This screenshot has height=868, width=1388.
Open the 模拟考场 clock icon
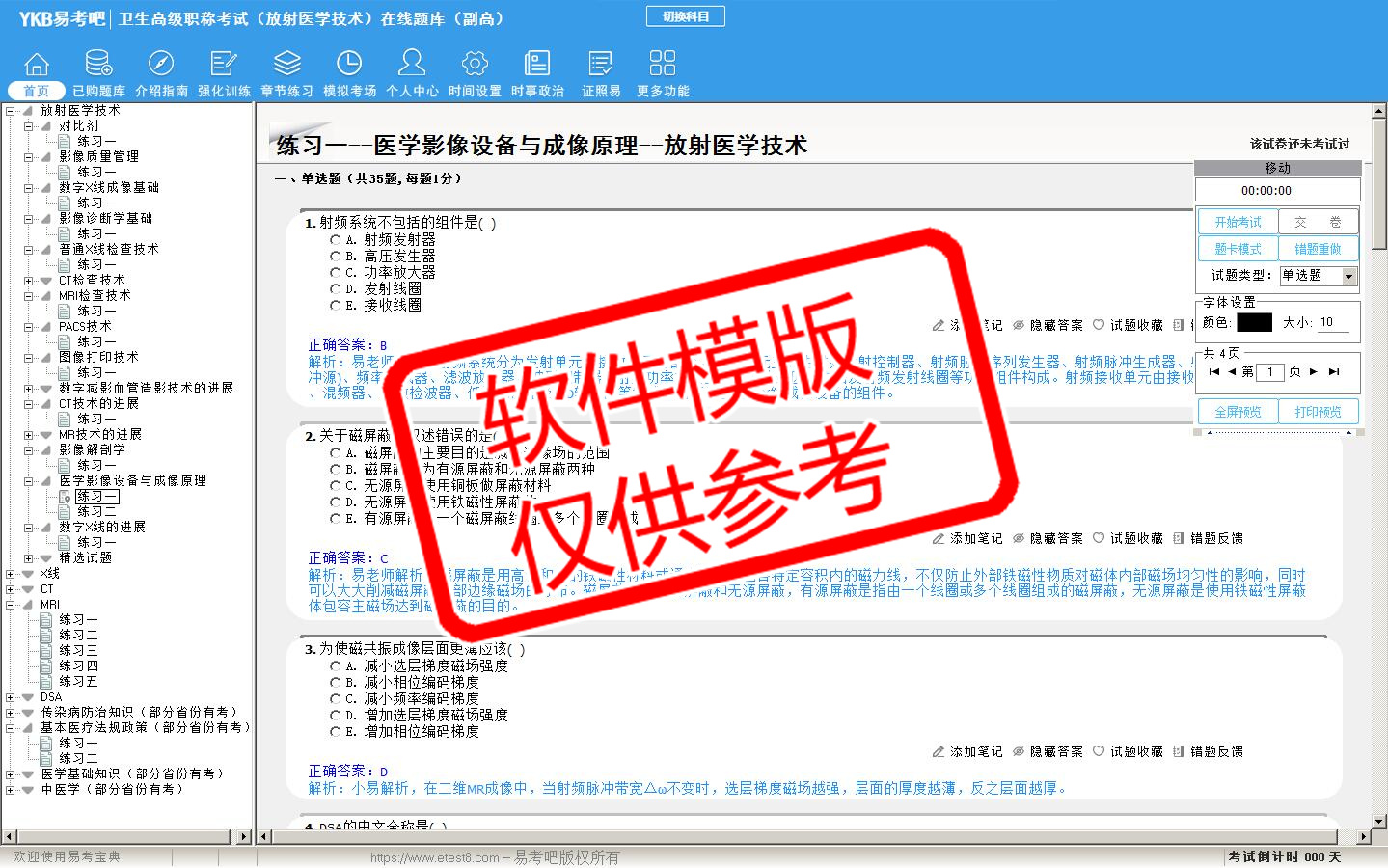tap(349, 65)
